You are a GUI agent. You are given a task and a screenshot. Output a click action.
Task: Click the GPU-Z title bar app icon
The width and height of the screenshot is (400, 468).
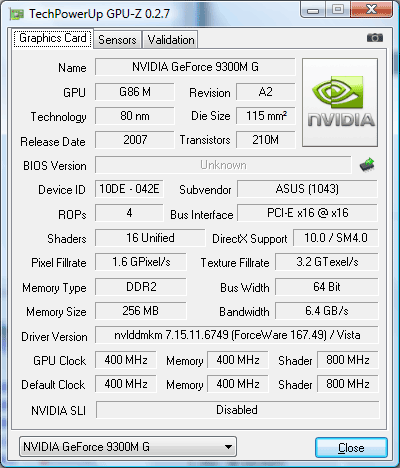[17, 14]
